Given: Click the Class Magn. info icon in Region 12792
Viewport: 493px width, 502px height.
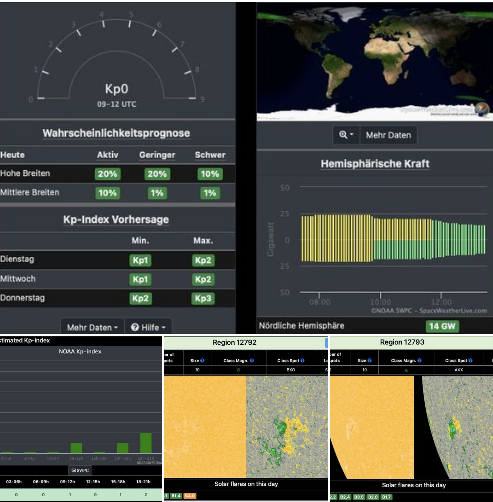Looking at the screenshot, I should pyautogui.click(x=252, y=360).
